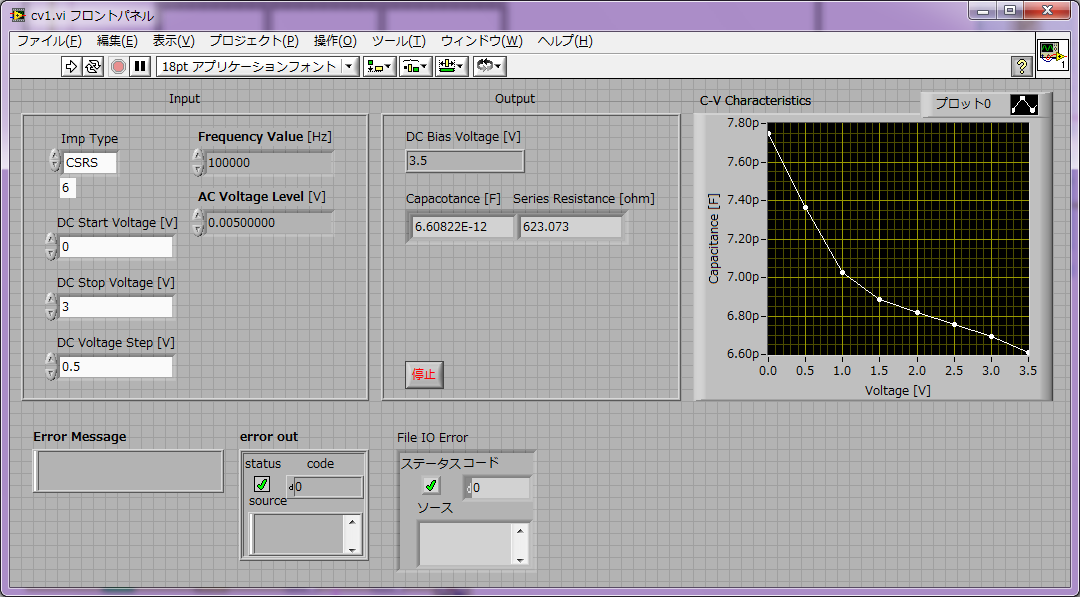Open the プロジェクト(P) menu

[254, 41]
